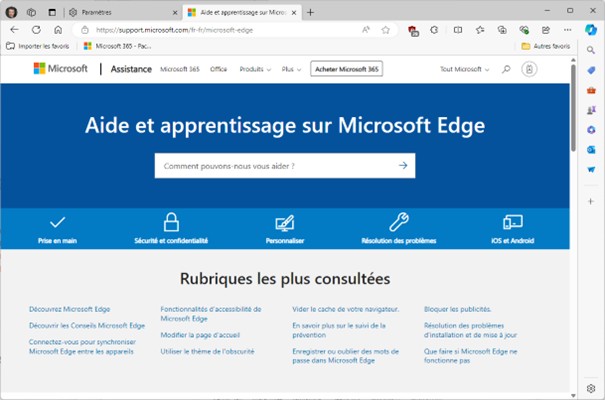605x400 pixels.
Task: Click the Résolution des problèmes wrench icon
Action: tap(398, 222)
